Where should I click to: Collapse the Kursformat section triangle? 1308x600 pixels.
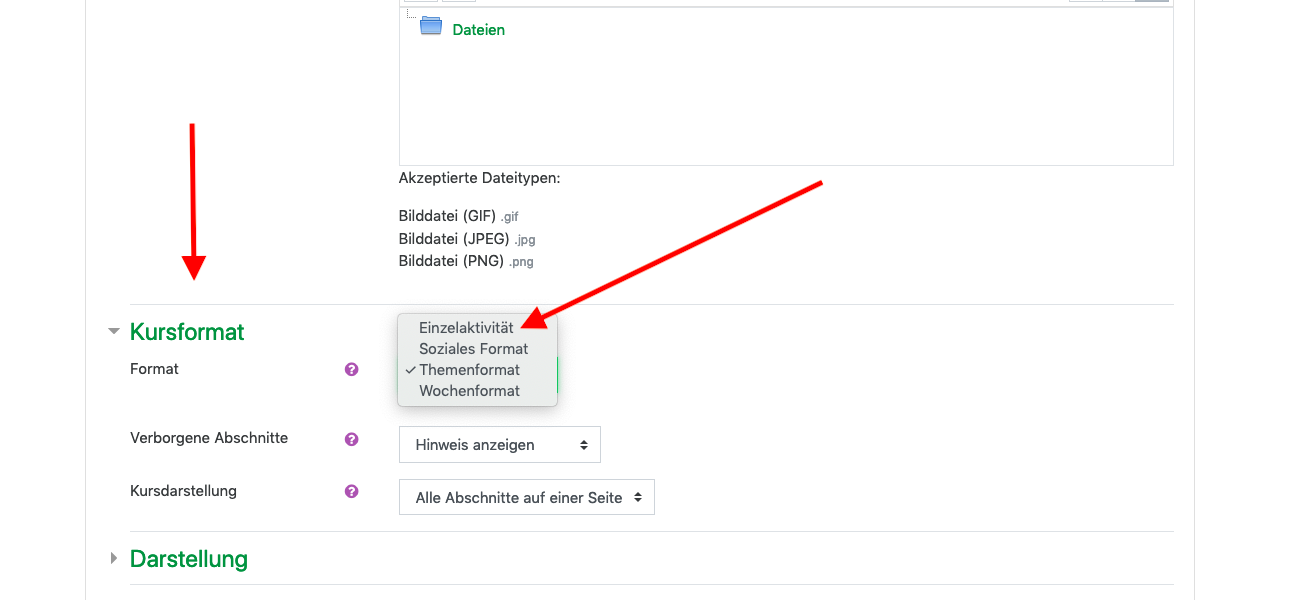[x=114, y=331]
